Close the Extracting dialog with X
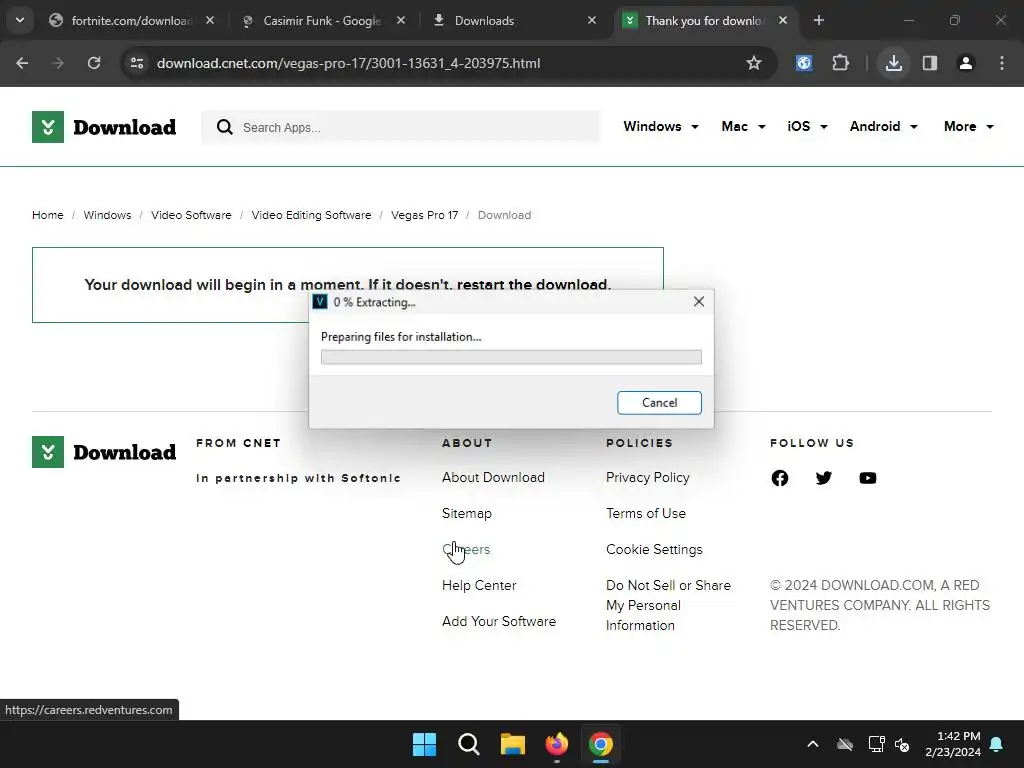Viewport: 1024px width, 768px height. 699,302
